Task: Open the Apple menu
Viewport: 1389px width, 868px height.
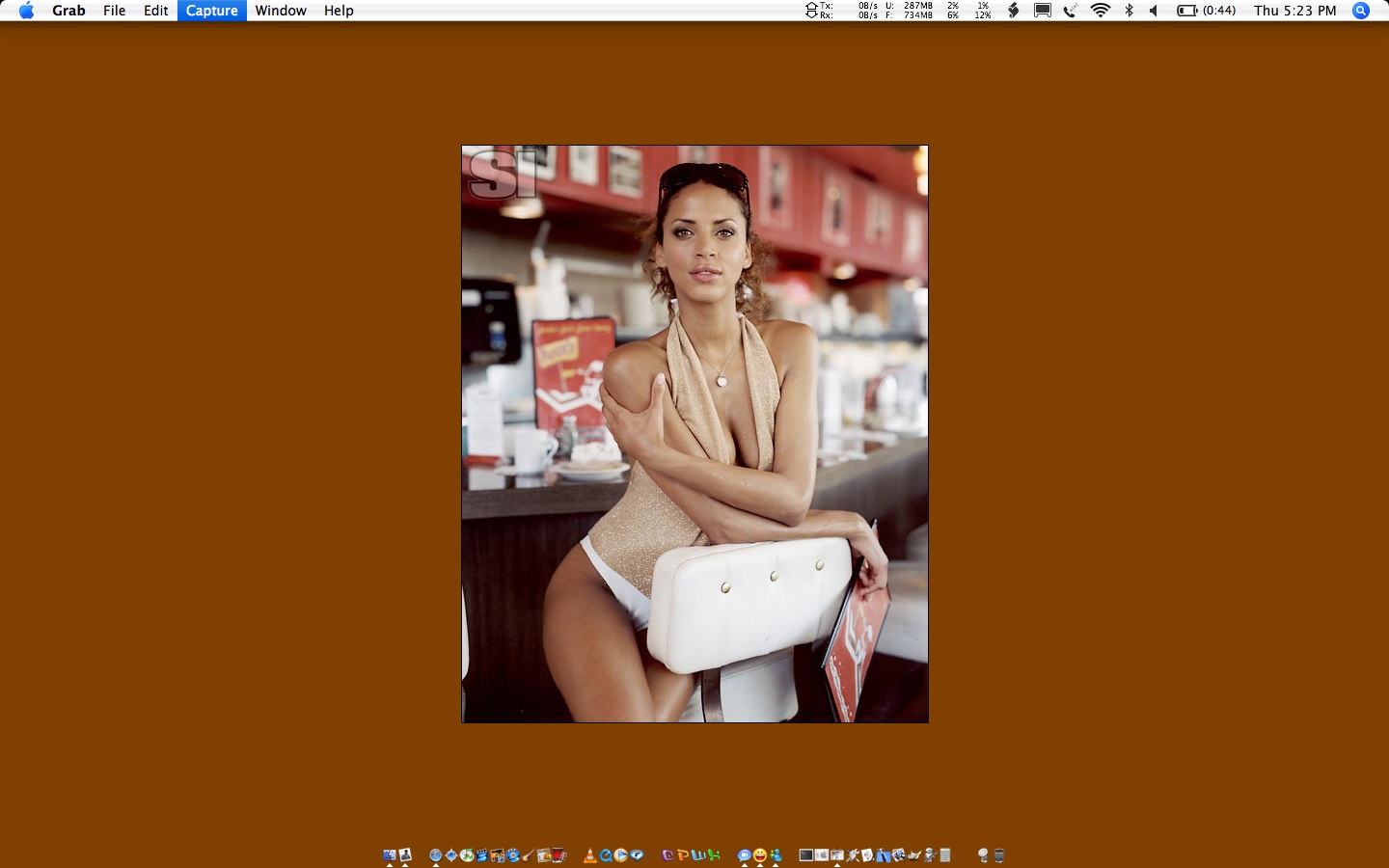Action: (26, 11)
